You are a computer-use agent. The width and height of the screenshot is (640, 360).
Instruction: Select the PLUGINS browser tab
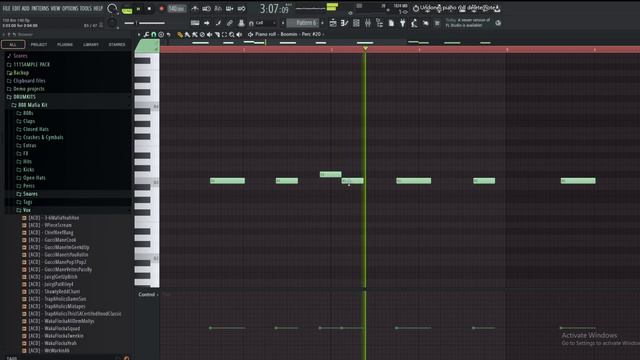tap(65, 44)
